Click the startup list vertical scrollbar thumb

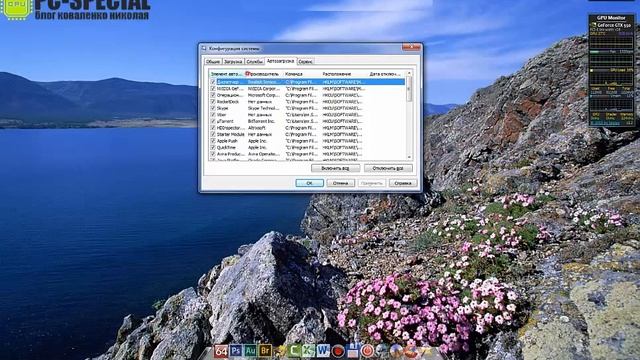409,89
